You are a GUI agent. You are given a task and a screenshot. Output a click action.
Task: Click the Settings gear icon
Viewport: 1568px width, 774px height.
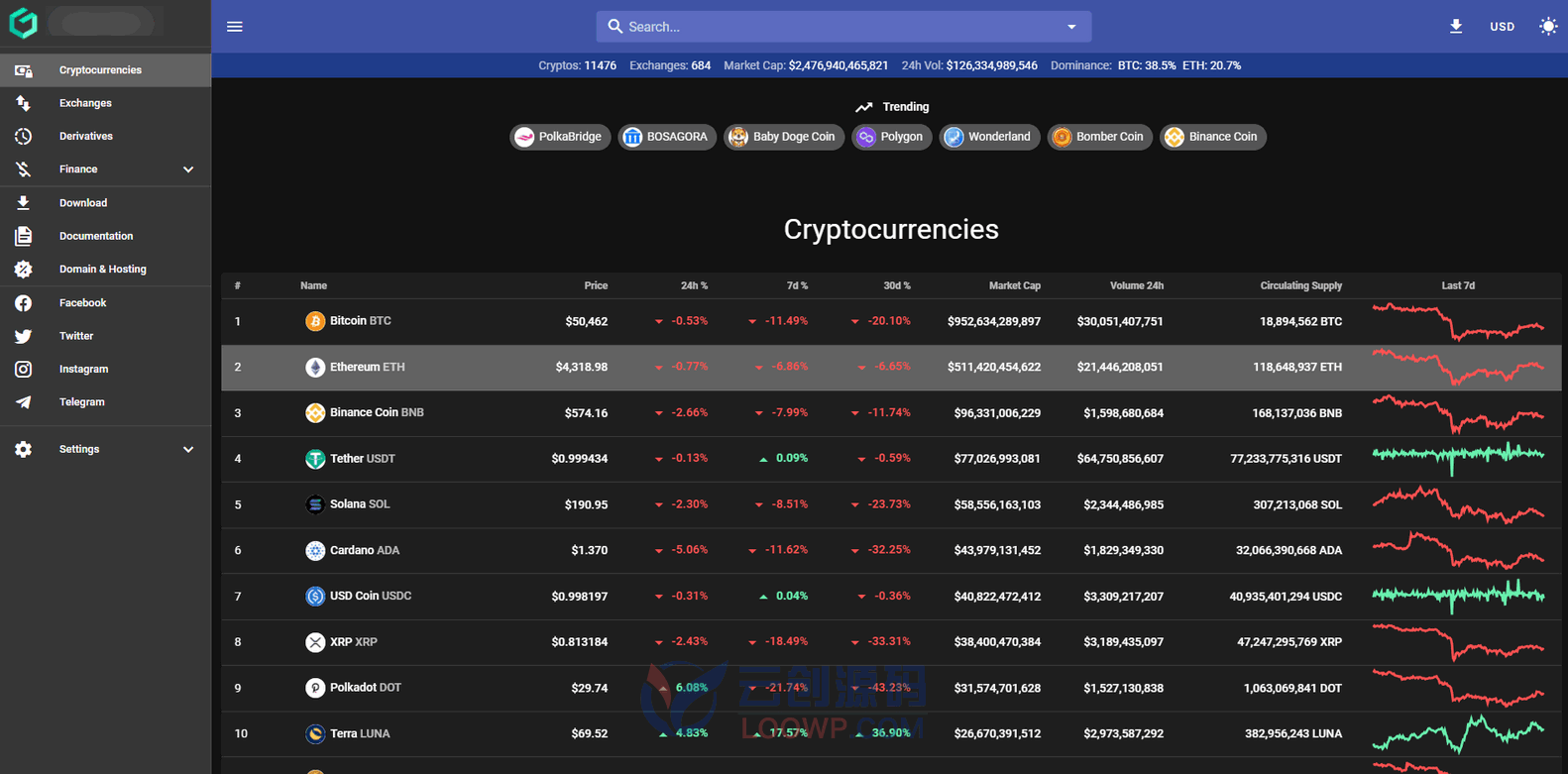(x=23, y=449)
